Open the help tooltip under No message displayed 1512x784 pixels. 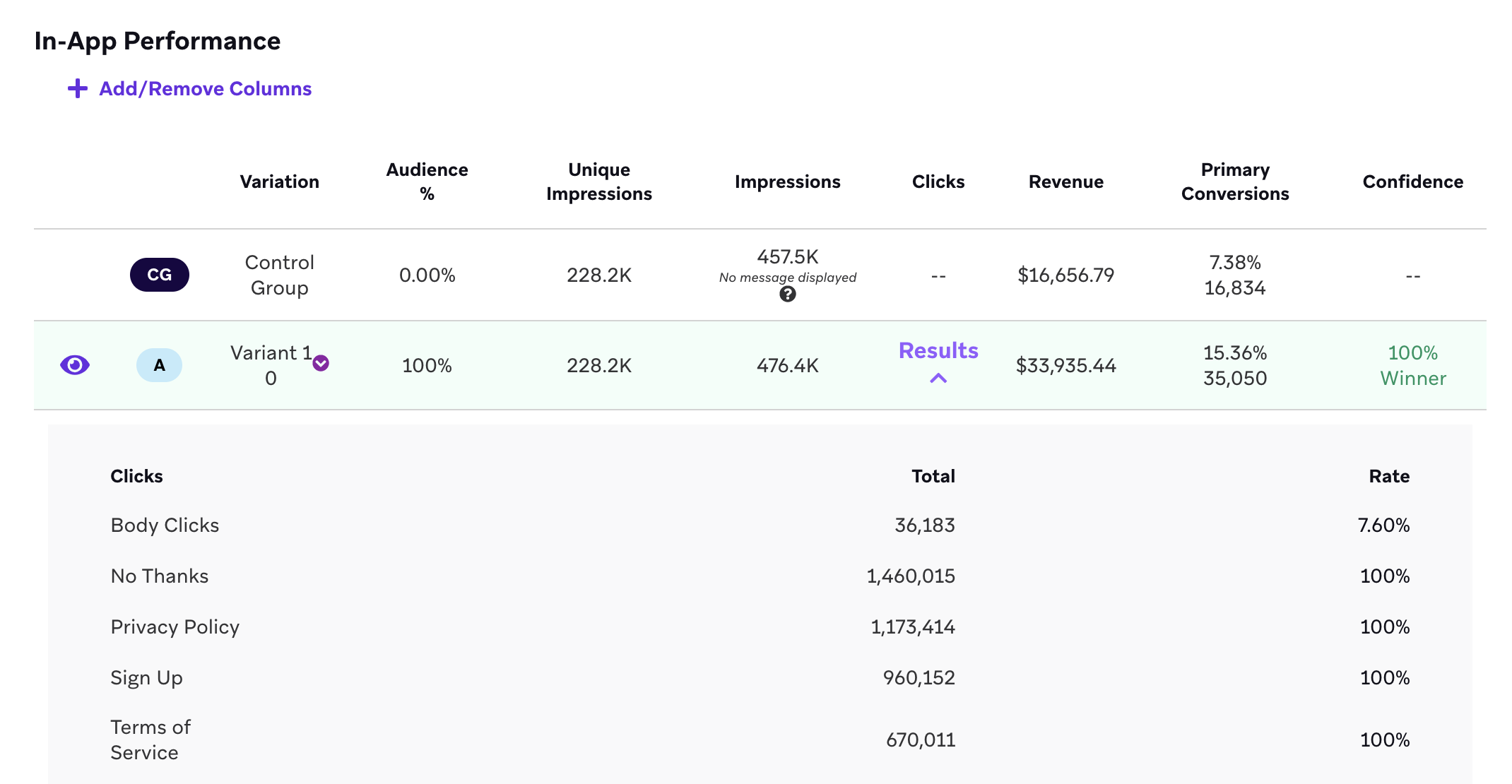tap(787, 295)
